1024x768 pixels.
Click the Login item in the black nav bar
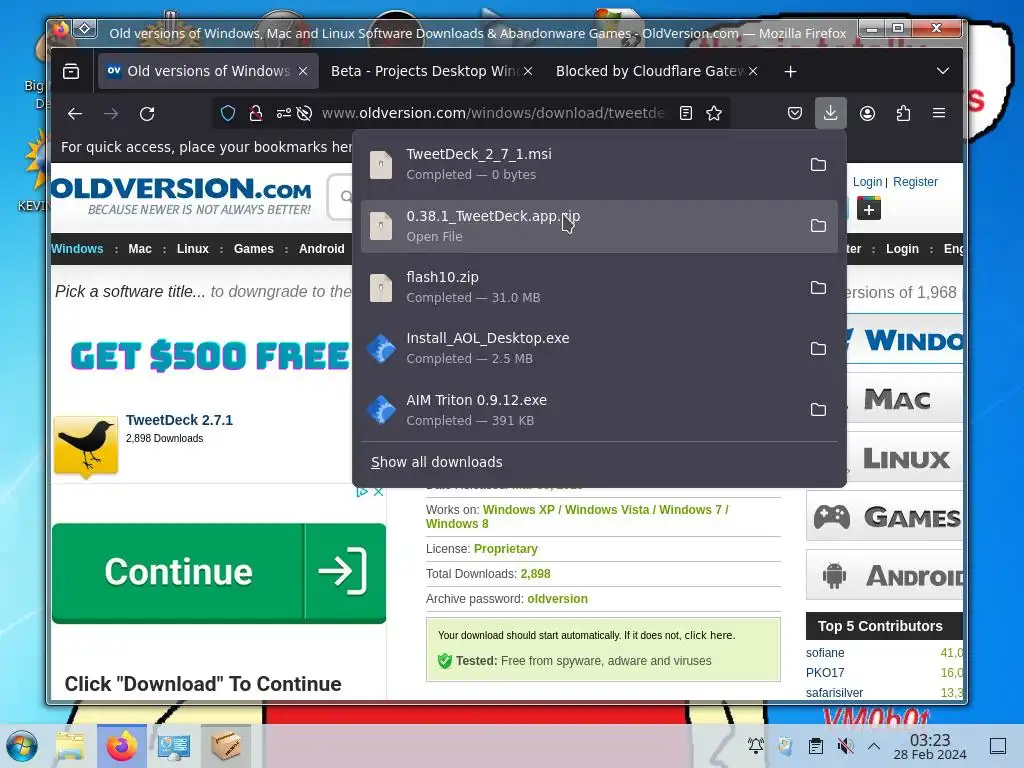click(902, 249)
